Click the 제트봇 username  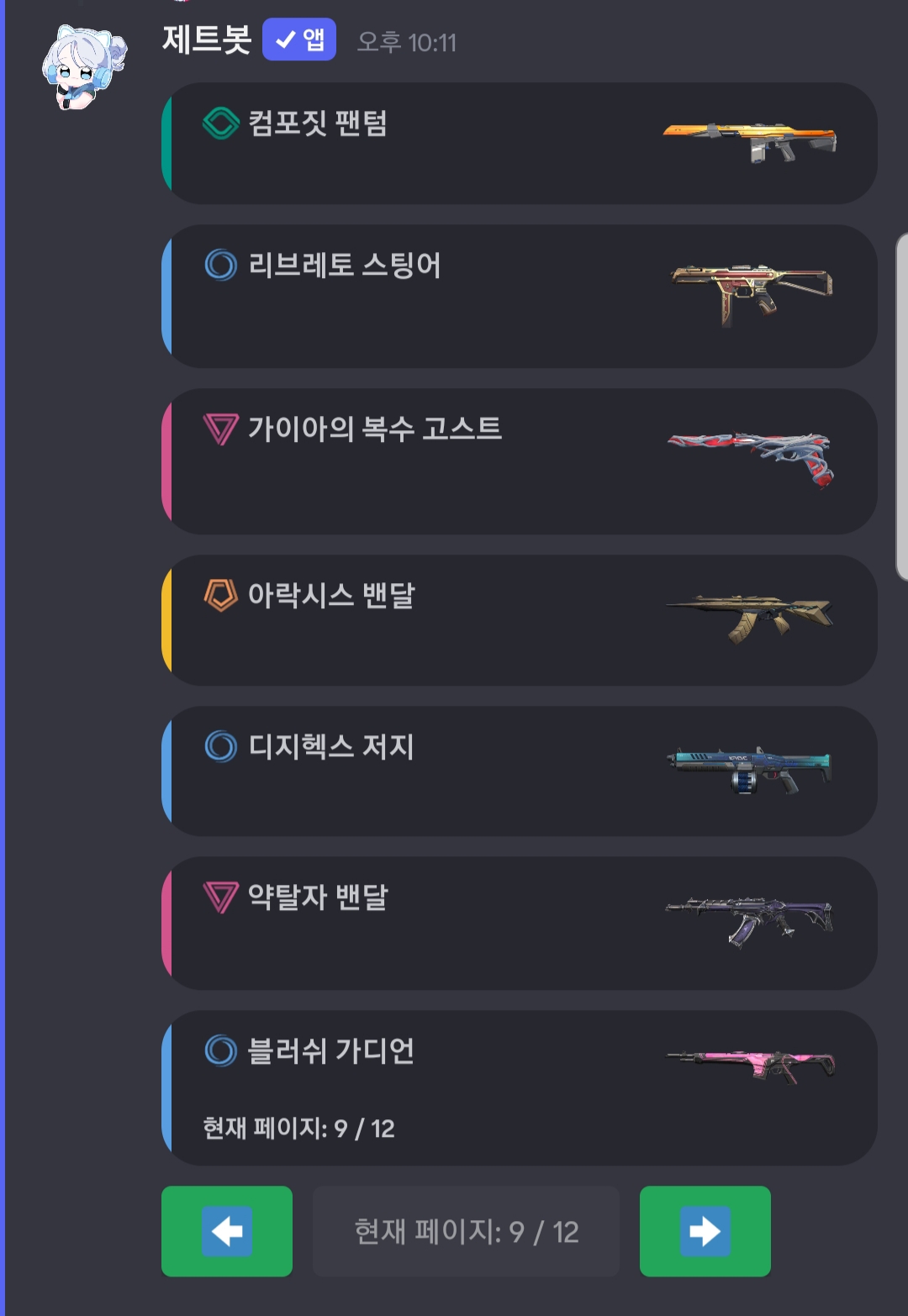point(207,39)
